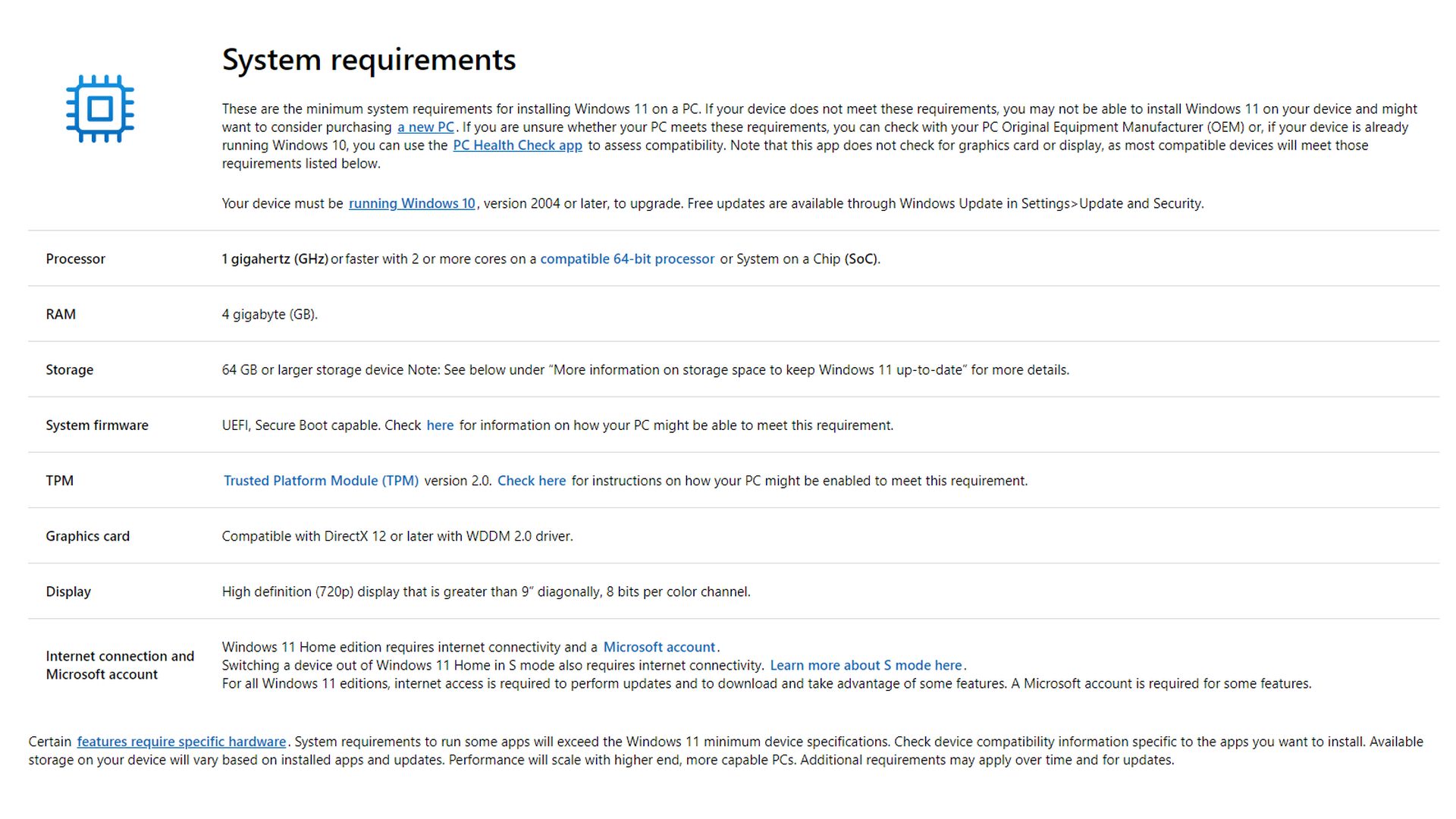The width and height of the screenshot is (1456, 819).
Task: Click the Processor row label
Action: click(75, 259)
